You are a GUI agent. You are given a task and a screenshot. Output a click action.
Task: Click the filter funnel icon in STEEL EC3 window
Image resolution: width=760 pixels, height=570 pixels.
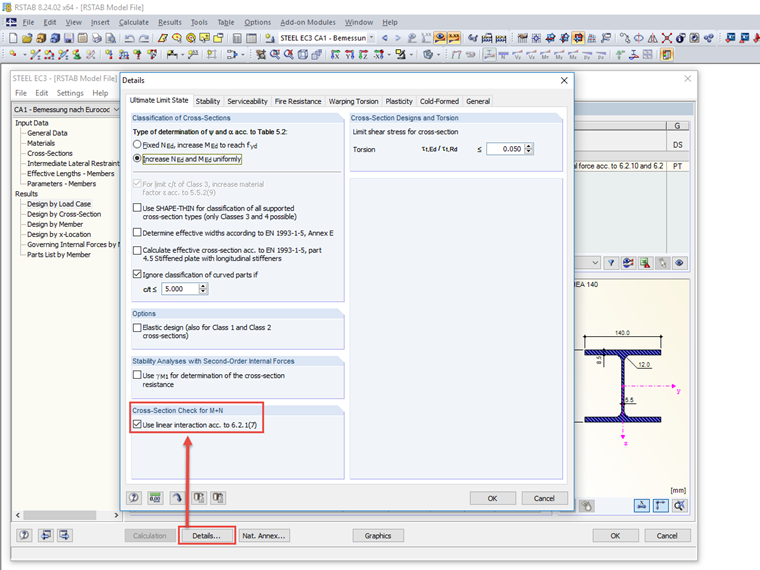click(612, 263)
